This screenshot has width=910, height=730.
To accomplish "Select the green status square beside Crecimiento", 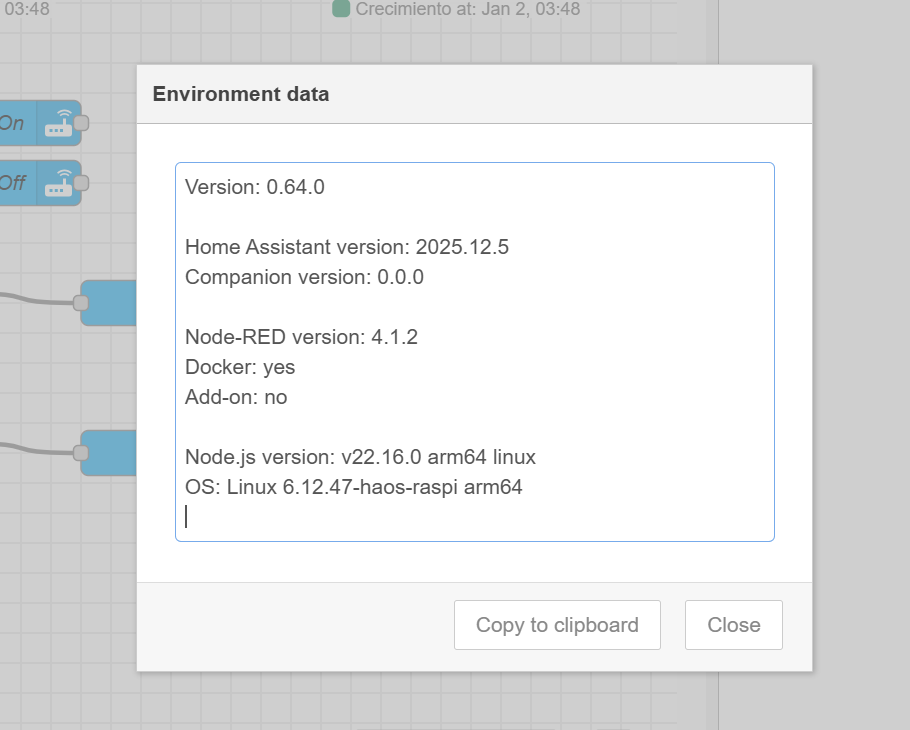I will (x=341, y=9).
